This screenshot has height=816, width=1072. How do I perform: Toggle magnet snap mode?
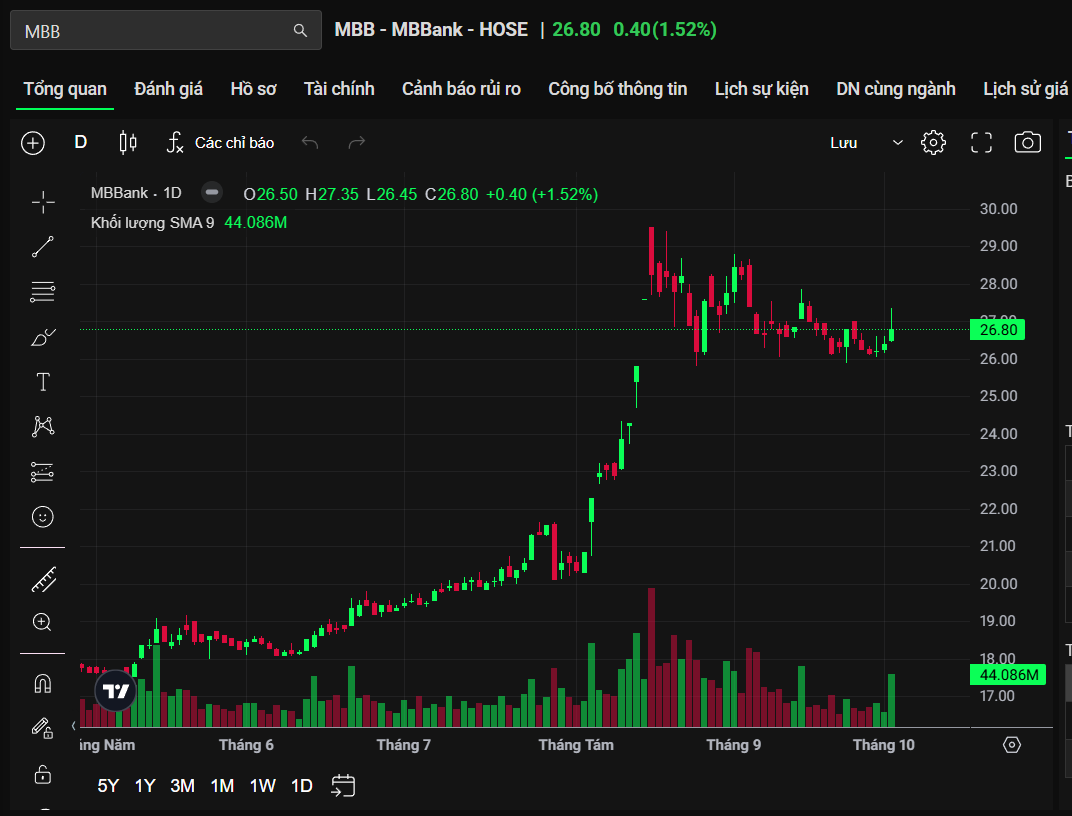[x=43, y=684]
